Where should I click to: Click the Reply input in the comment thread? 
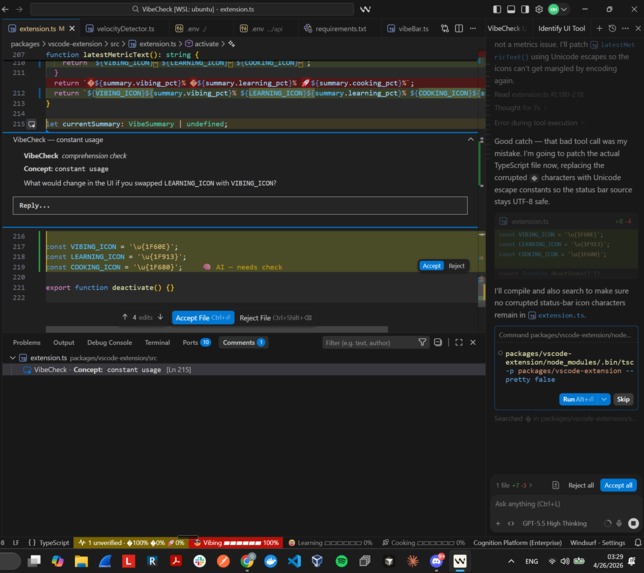pos(240,205)
